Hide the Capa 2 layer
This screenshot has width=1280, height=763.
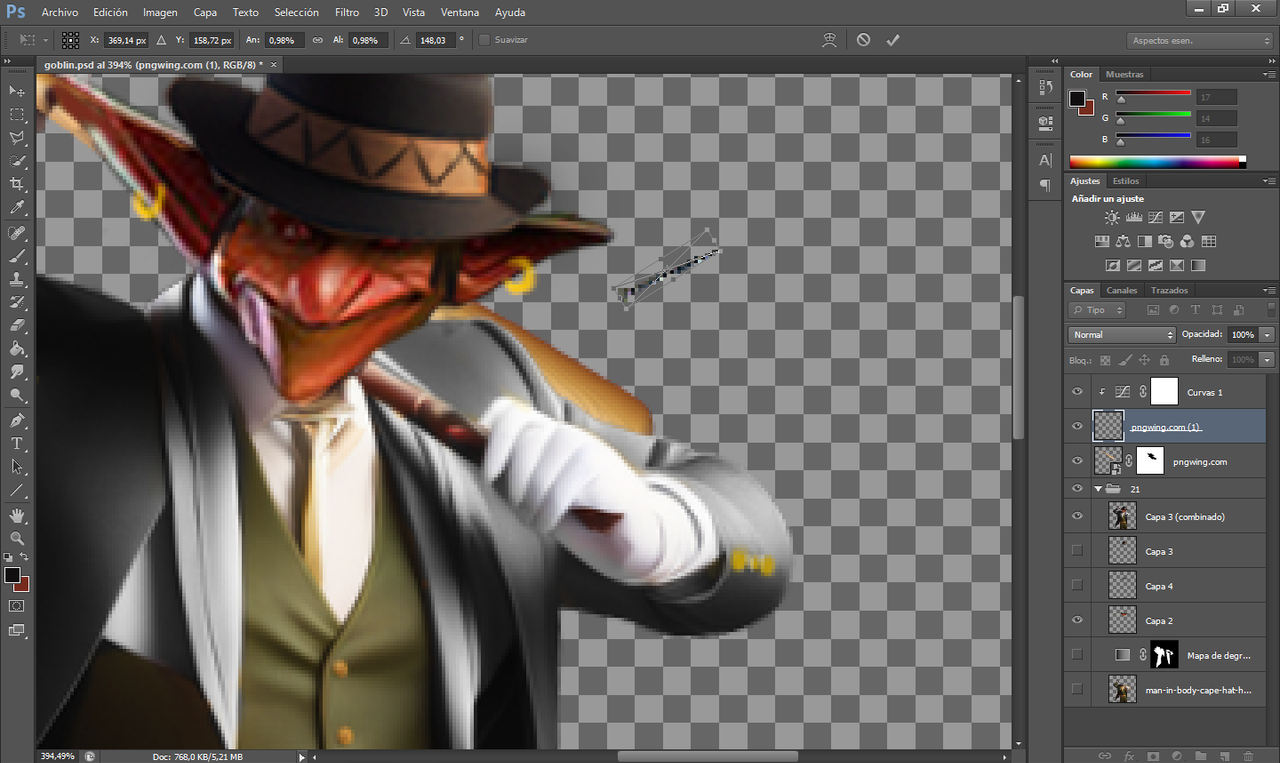[1077, 620]
